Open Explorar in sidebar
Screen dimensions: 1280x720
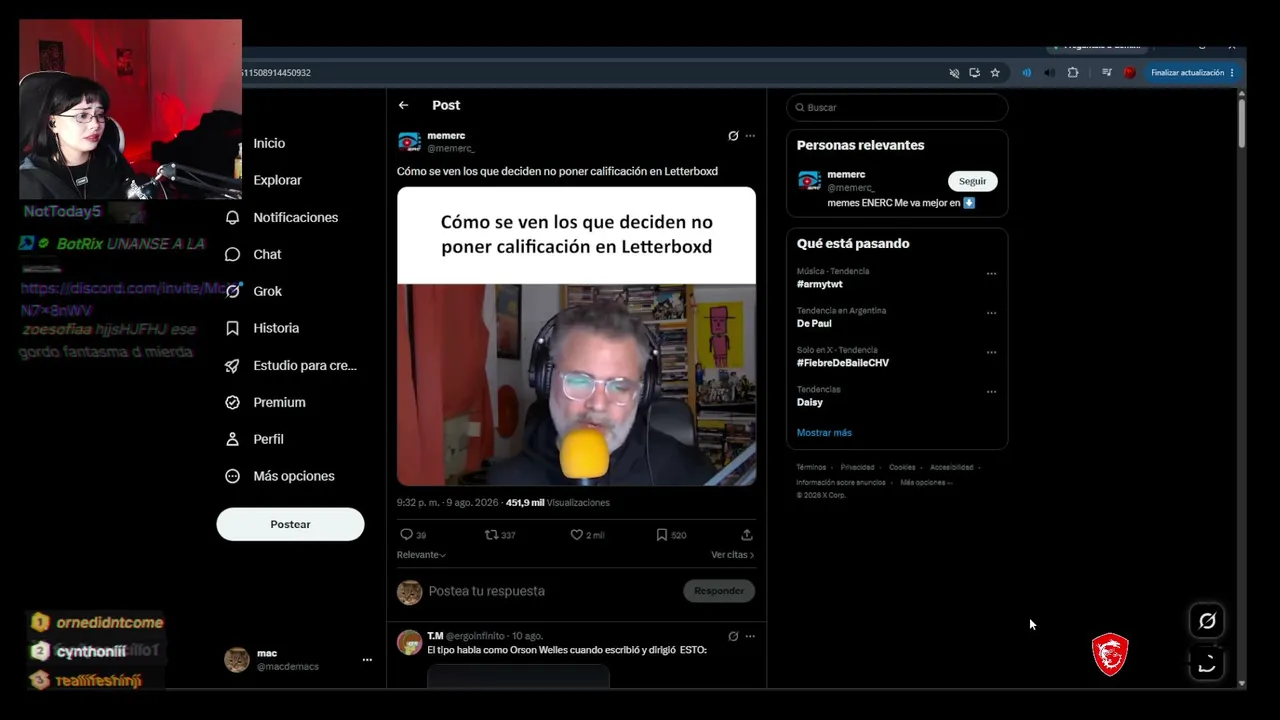click(277, 180)
